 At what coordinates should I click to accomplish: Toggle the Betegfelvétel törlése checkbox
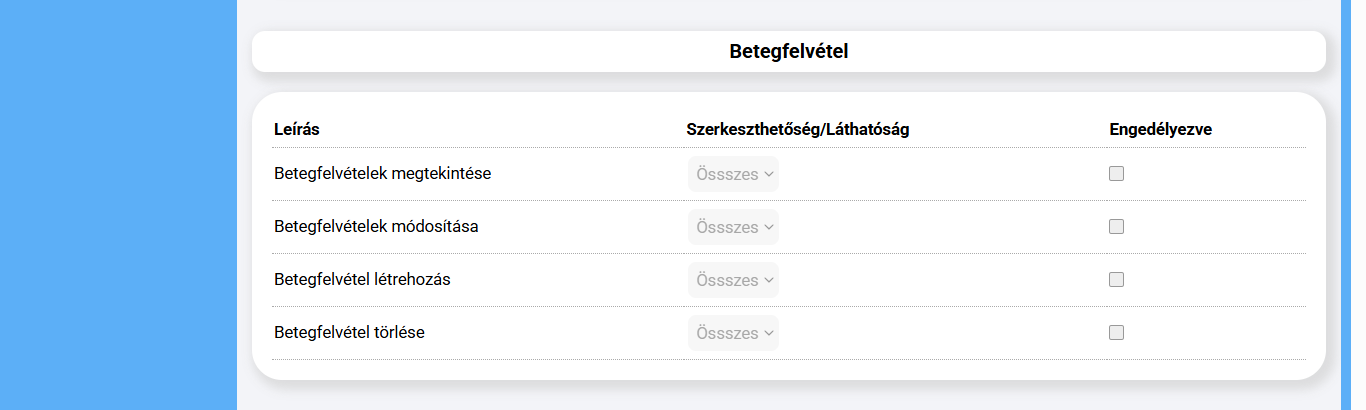coord(1116,333)
